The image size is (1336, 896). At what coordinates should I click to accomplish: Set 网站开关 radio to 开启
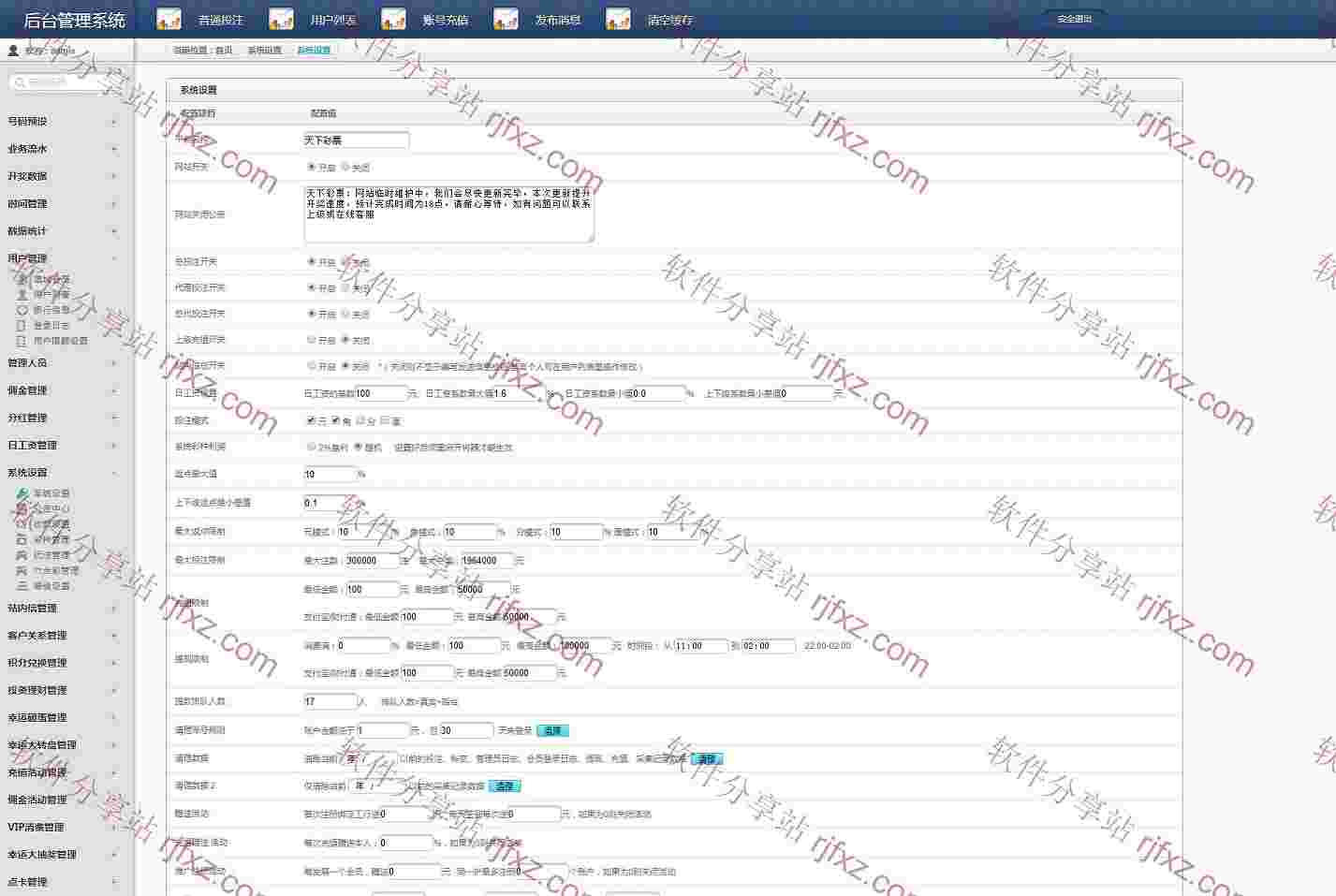click(312, 167)
